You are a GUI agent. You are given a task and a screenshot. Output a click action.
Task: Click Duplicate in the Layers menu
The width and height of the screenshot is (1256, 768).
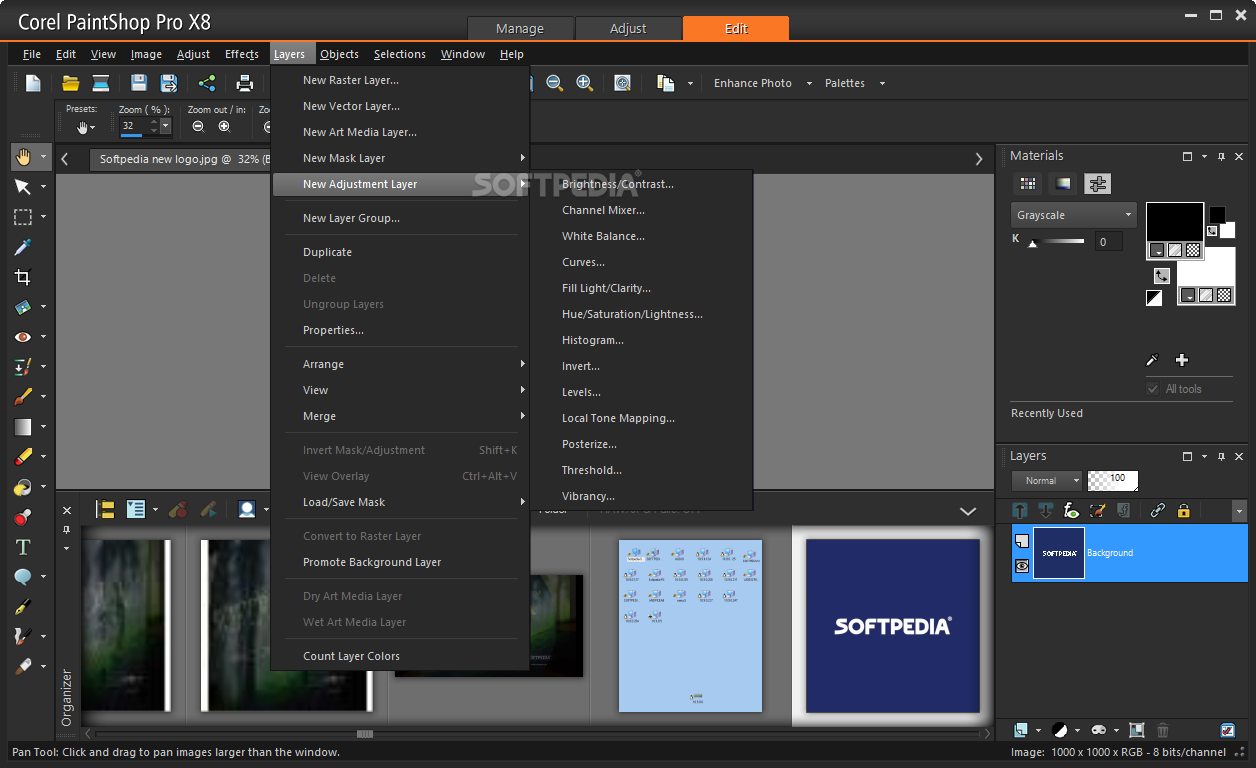point(327,252)
